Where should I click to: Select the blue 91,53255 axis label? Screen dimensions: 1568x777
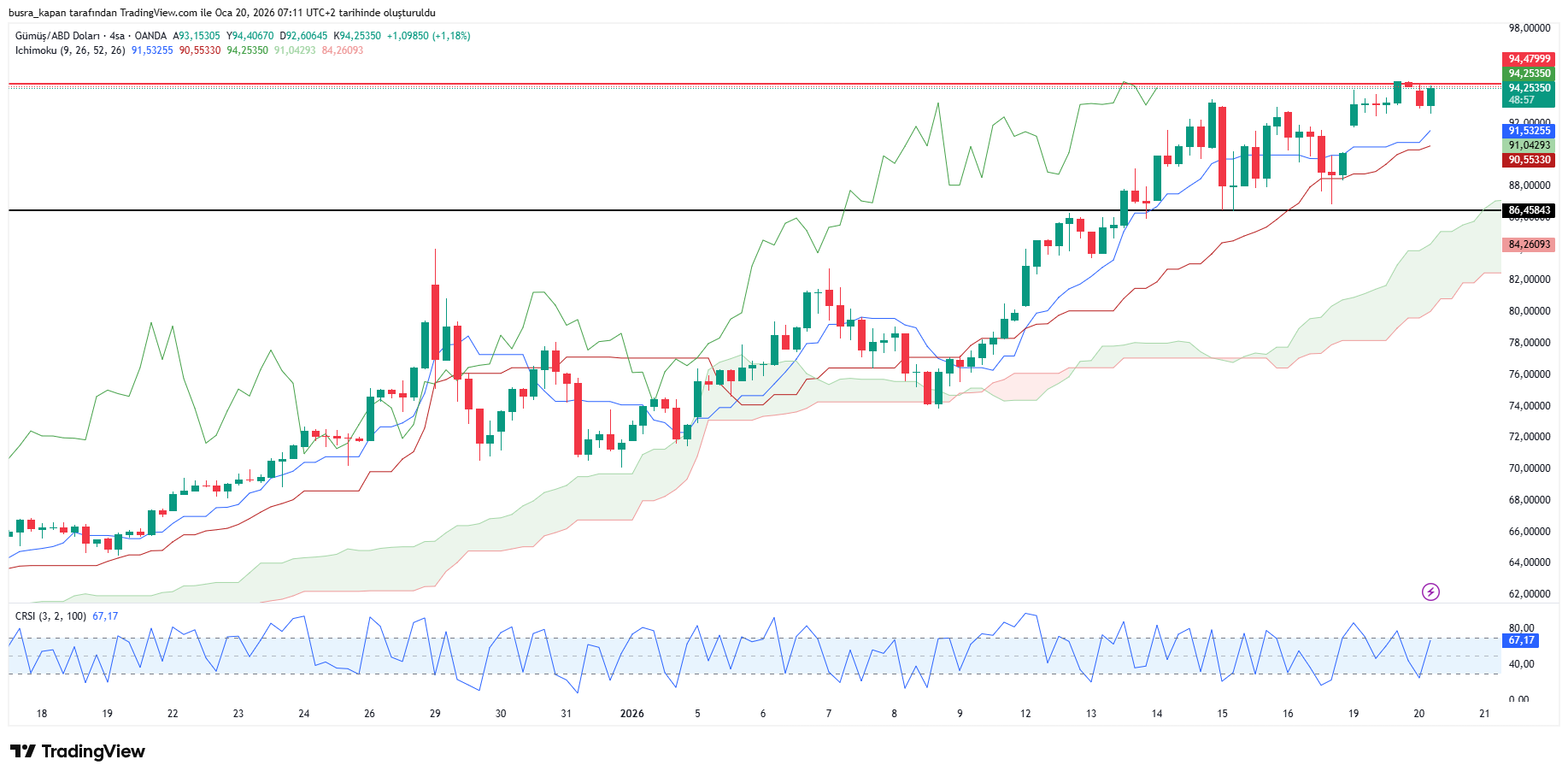click(1528, 131)
